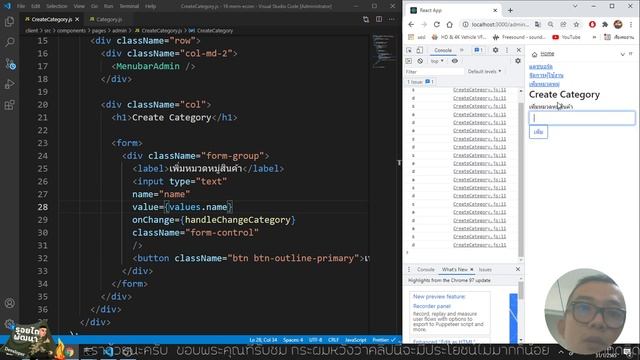Open the Chrome profile avatar
Screen dimensions: 640x360
pos(618,24)
